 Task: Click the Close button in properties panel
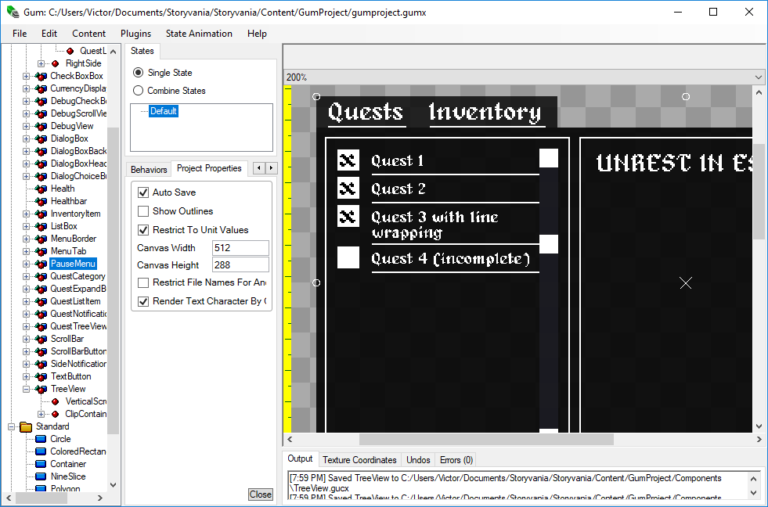click(x=260, y=494)
